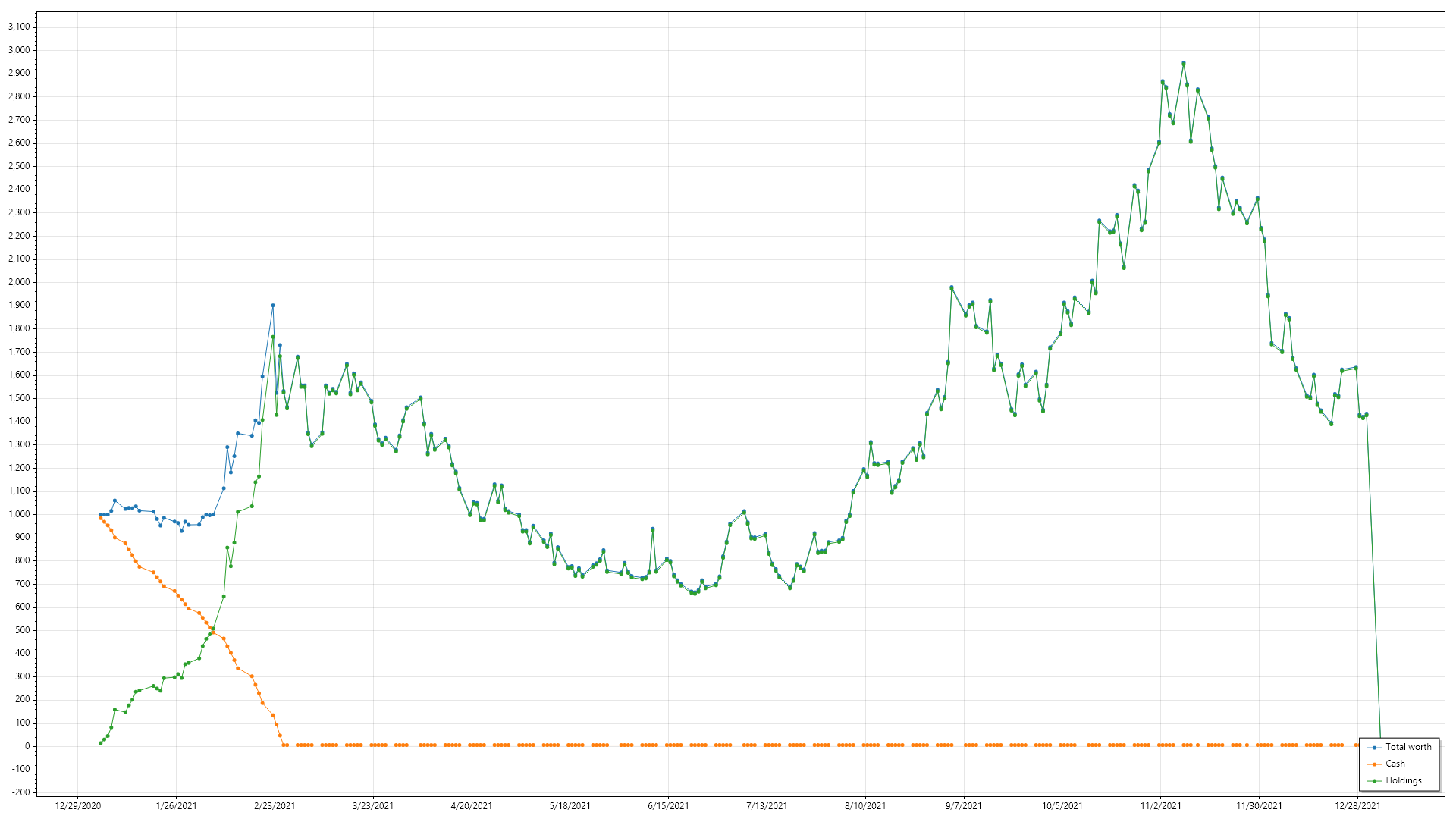1456x819 pixels.
Task: Click the green Holdings legend marker
Action: 1374,781
